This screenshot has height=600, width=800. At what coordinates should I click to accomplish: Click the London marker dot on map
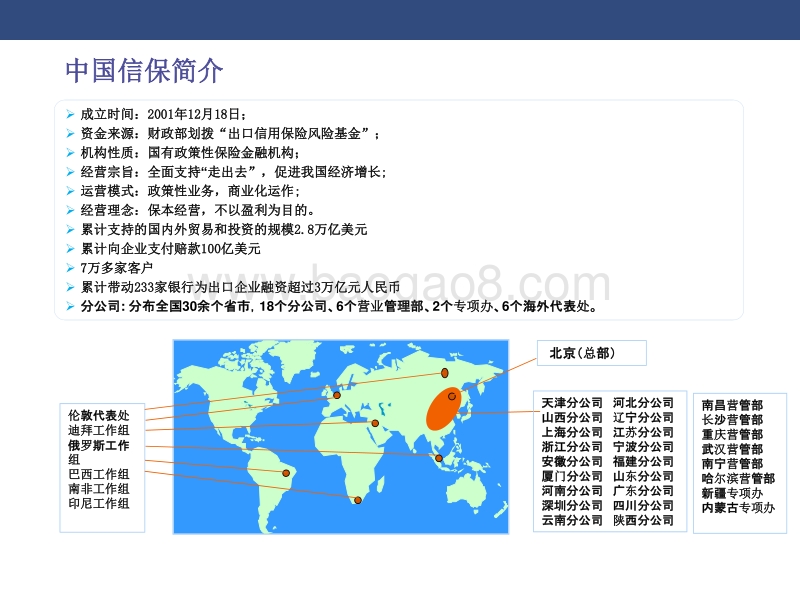(x=337, y=395)
